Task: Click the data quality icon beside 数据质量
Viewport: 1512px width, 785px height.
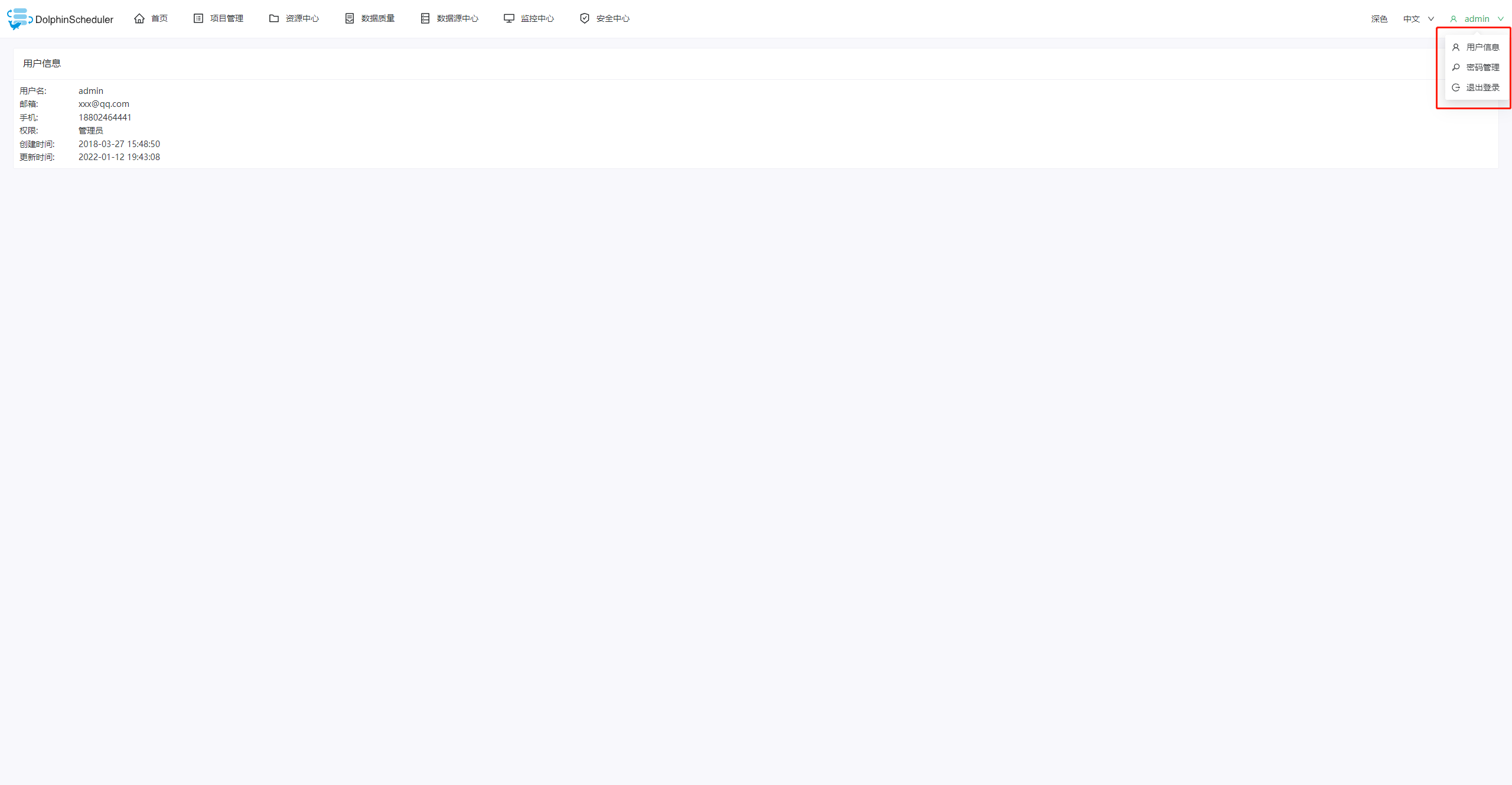Action: coord(350,18)
